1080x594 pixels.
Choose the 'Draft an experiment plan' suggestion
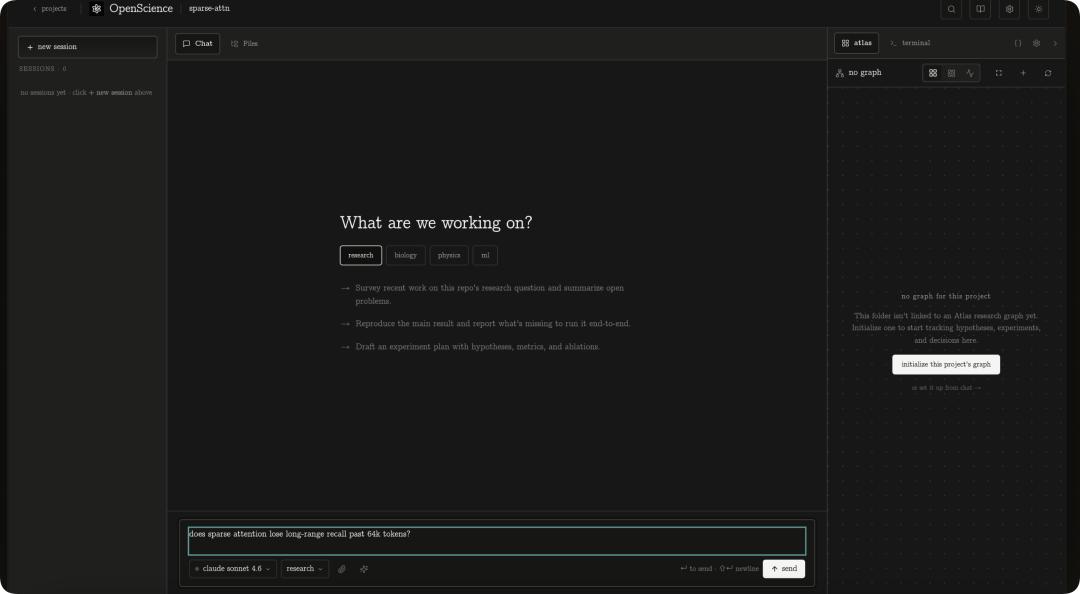(x=470, y=347)
